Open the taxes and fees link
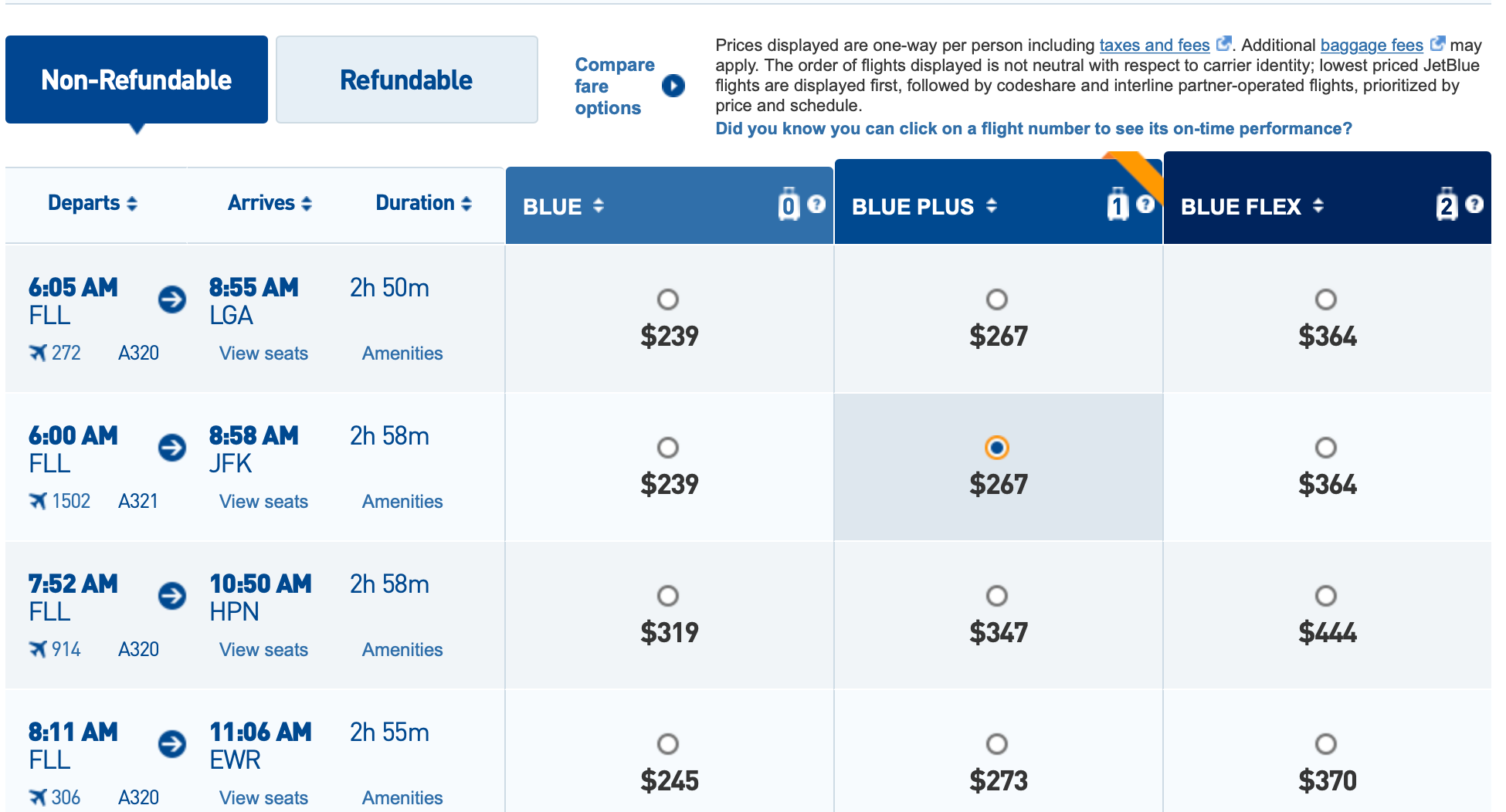The width and height of the screenshot is (1506, 812). point(1155,46)
